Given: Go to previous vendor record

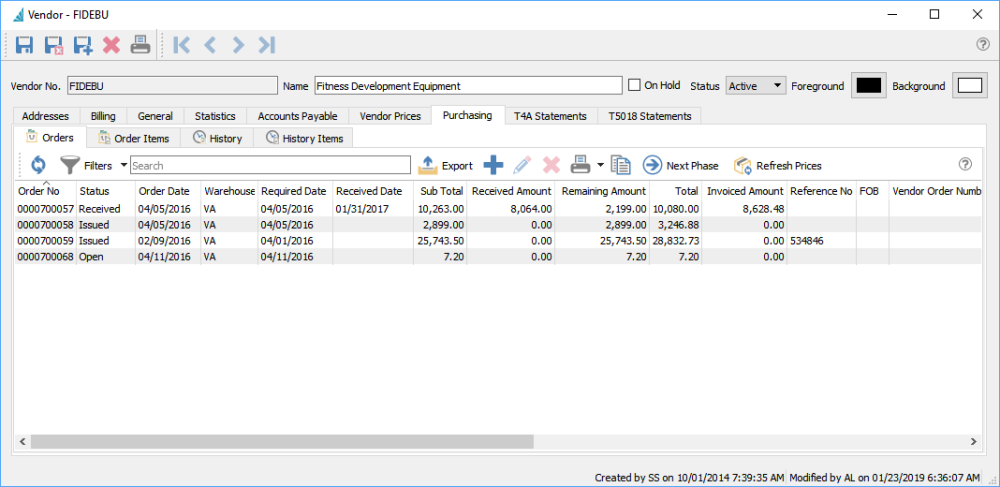Looking at the screenshot, I should (210, 45).
